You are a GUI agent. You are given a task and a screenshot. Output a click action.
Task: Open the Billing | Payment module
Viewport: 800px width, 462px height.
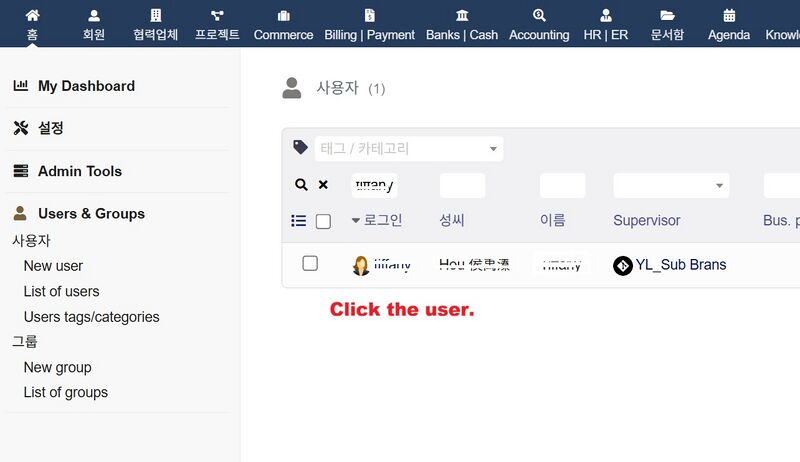coord(369,24)
